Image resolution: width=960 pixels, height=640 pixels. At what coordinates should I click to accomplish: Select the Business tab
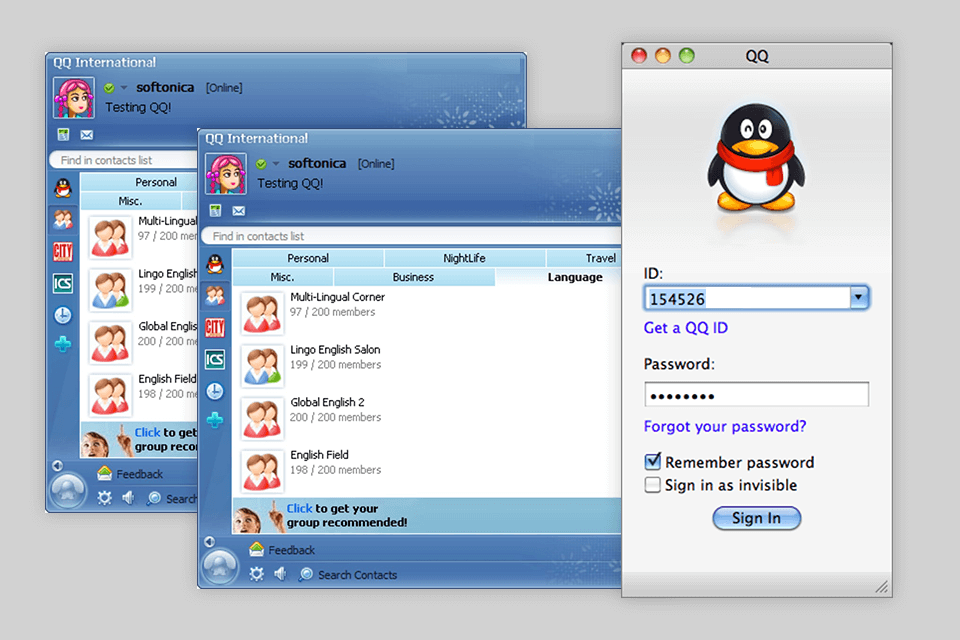coord(413,277)
